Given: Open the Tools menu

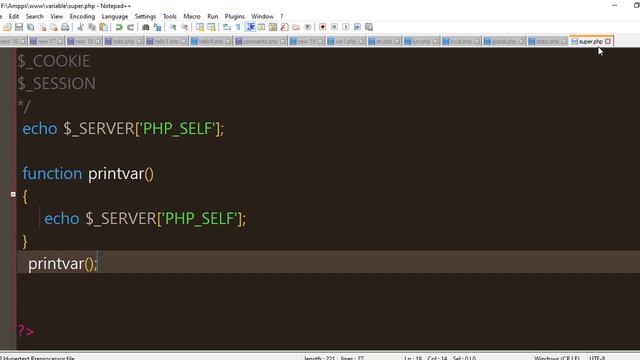Looking at the screenshot, I should click(169, 16).
